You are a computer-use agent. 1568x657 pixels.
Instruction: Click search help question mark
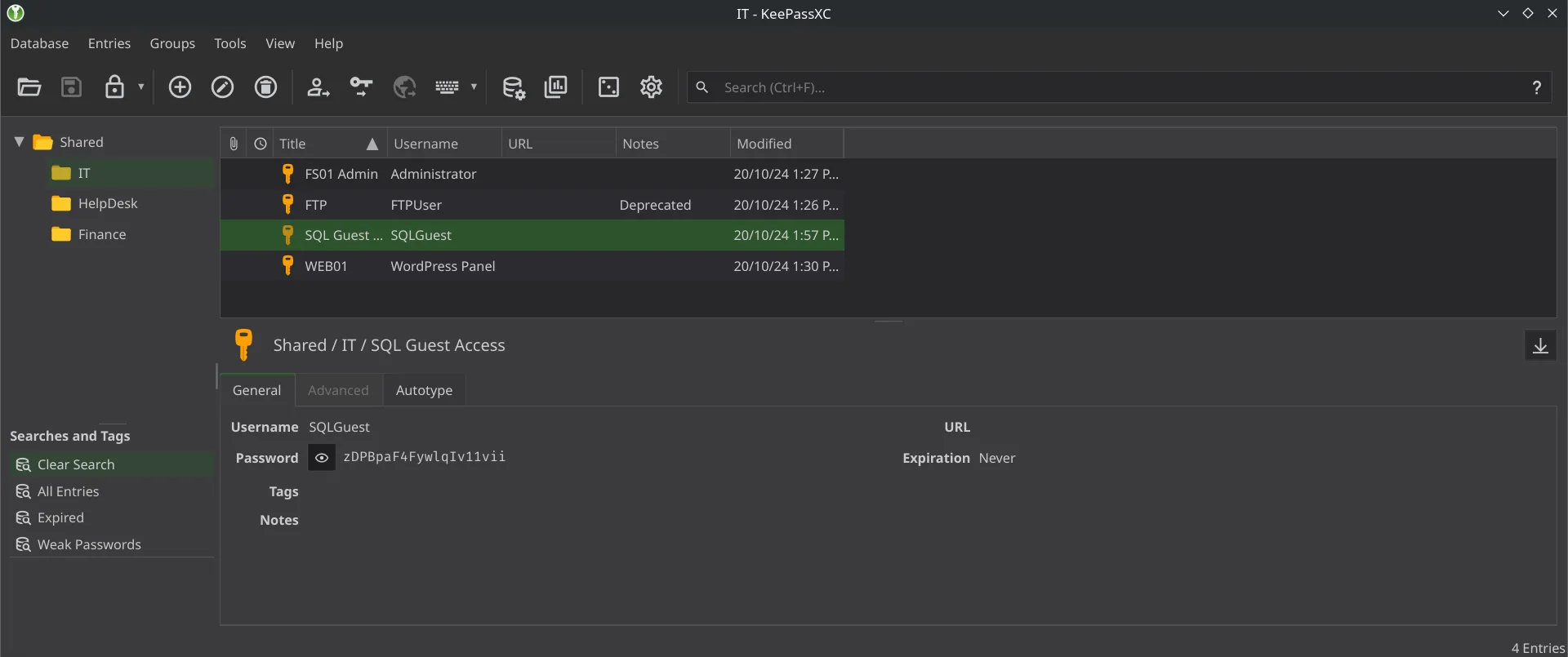click(x=1536, y=87)
